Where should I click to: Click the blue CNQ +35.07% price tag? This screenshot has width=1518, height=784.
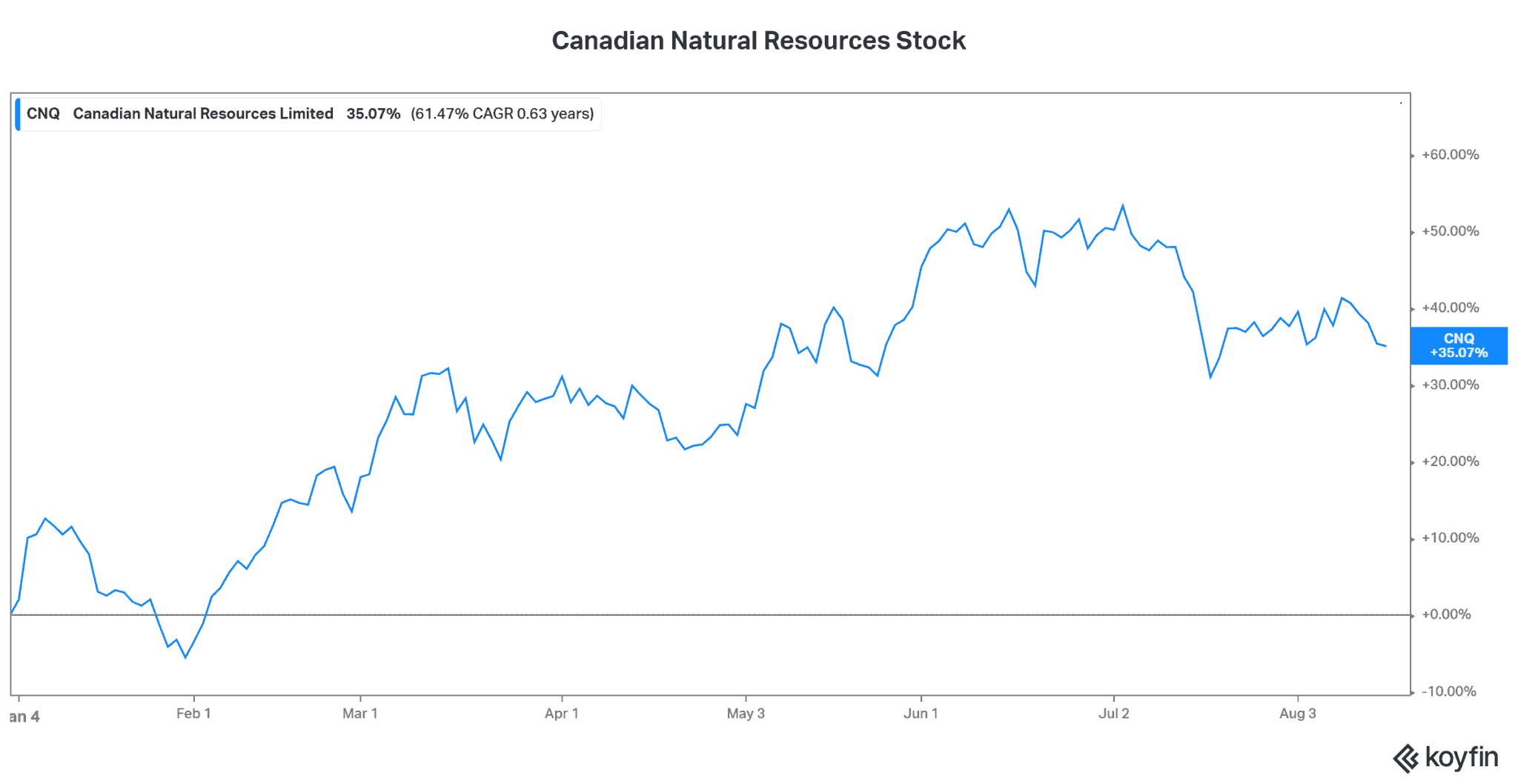(x=1458, y=346)
